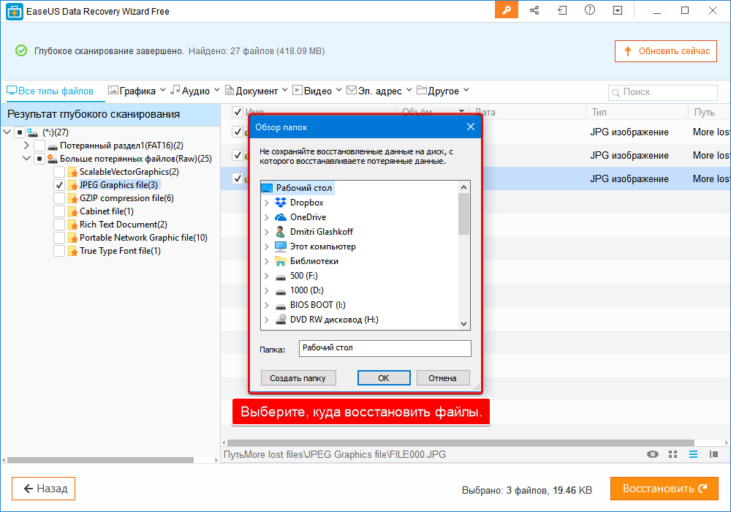This screenshot has width=731, height=512.
Task: Select Рабочий стол in folder tree
Action: pos(303,188)
